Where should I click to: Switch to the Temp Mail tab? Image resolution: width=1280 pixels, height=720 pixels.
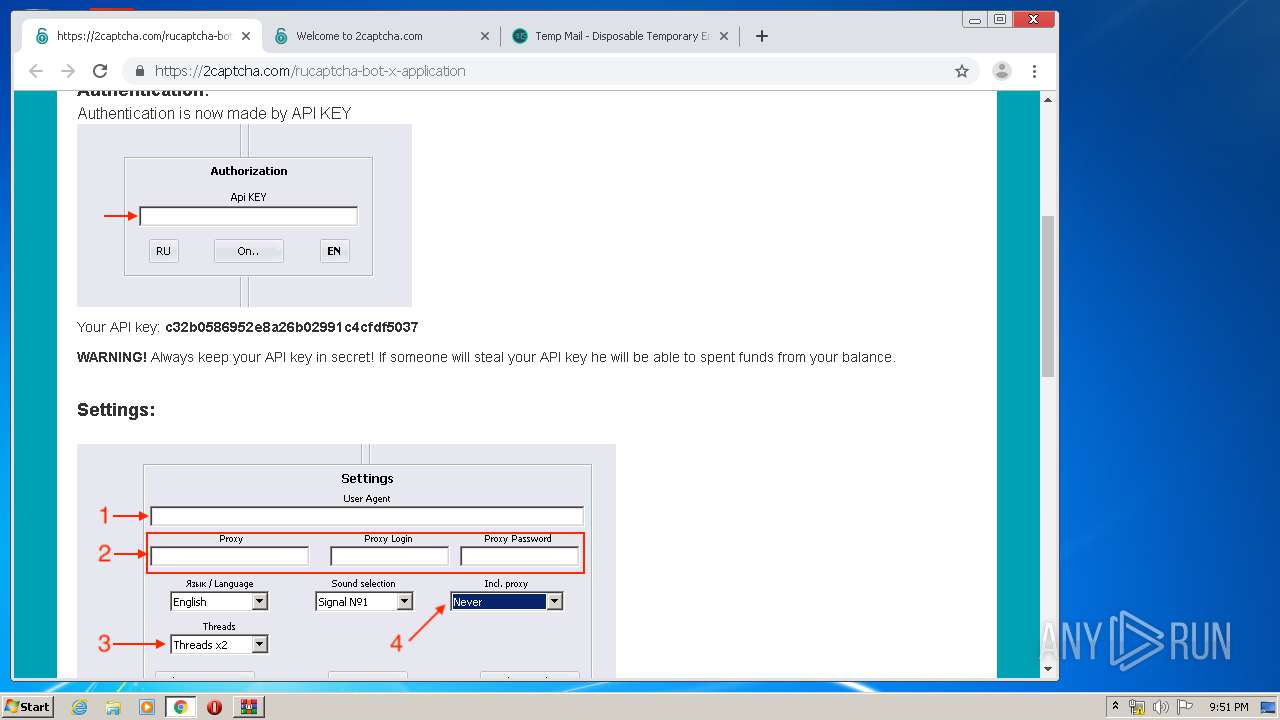coord(621,36)
